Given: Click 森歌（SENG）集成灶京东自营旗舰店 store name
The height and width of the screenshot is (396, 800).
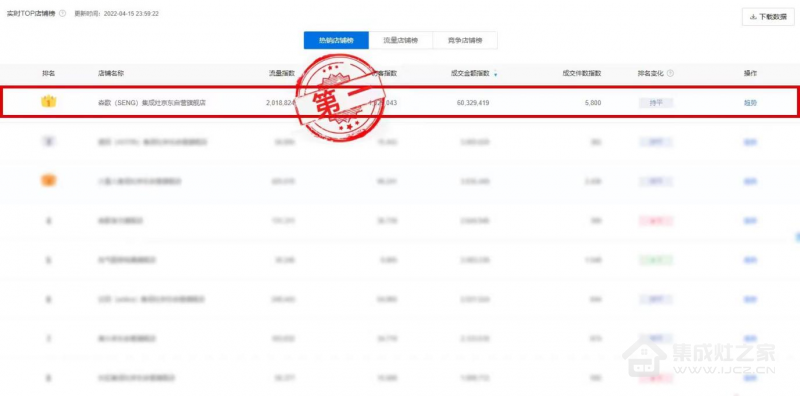Looking at the screenshot, I should [x=152, y=103].
